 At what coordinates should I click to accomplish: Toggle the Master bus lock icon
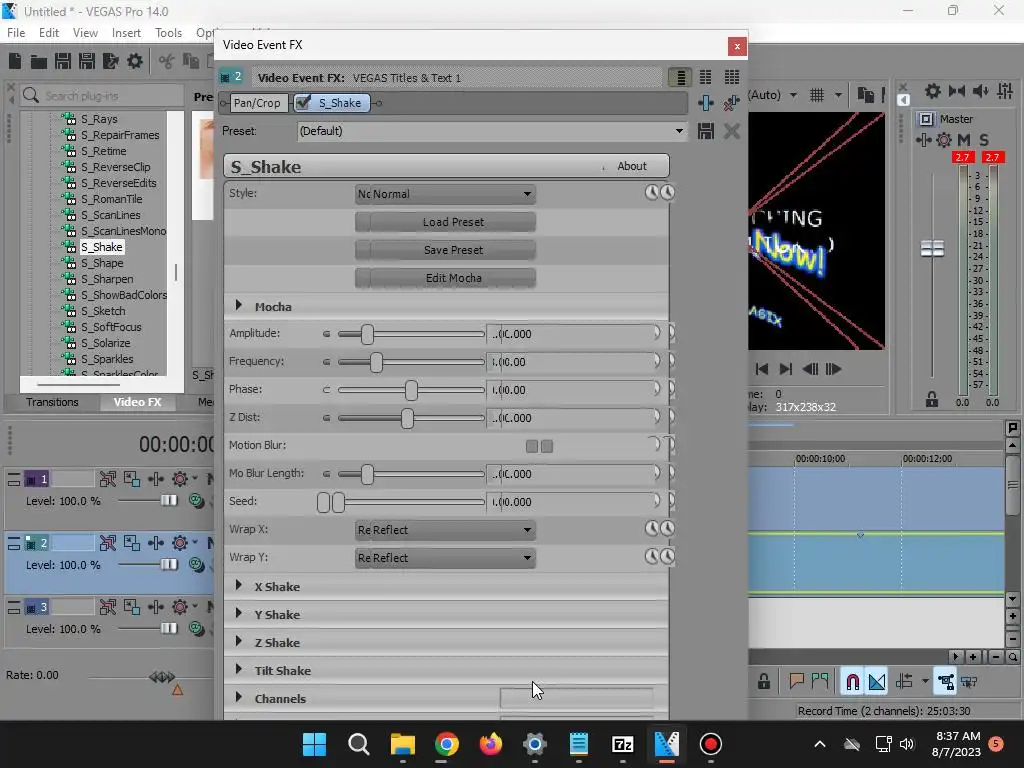click(932, 399)
